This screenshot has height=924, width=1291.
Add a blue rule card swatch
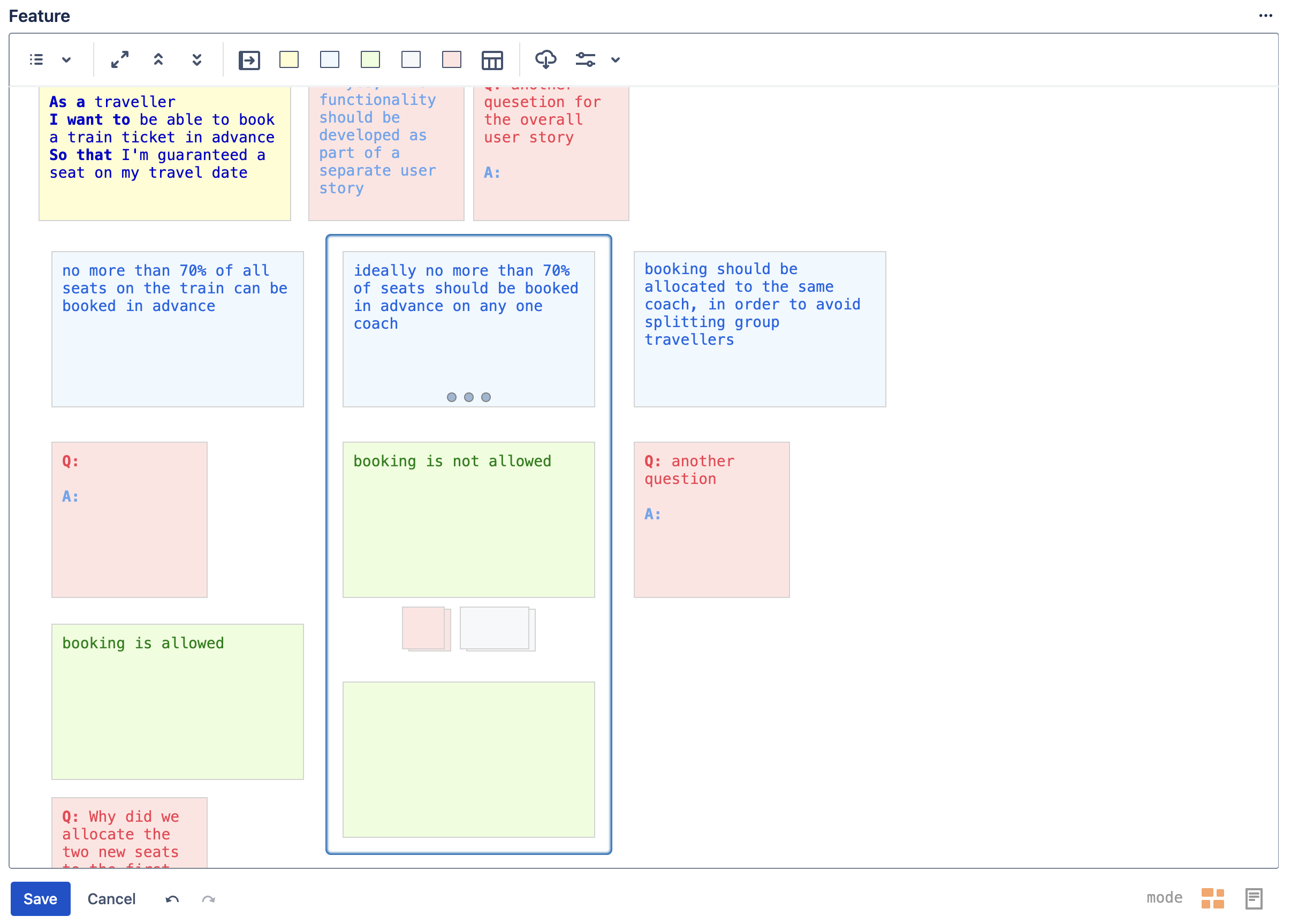point(330,60)
